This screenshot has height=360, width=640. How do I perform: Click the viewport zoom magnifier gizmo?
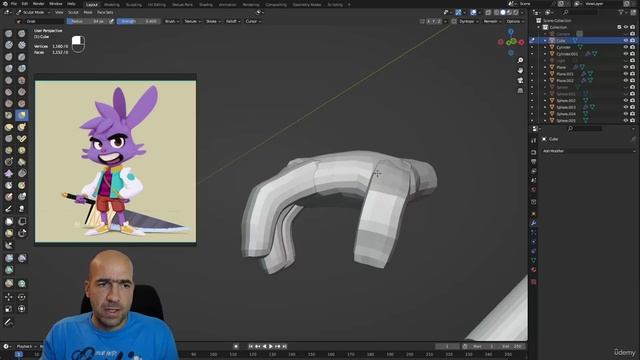pos(520,60)
